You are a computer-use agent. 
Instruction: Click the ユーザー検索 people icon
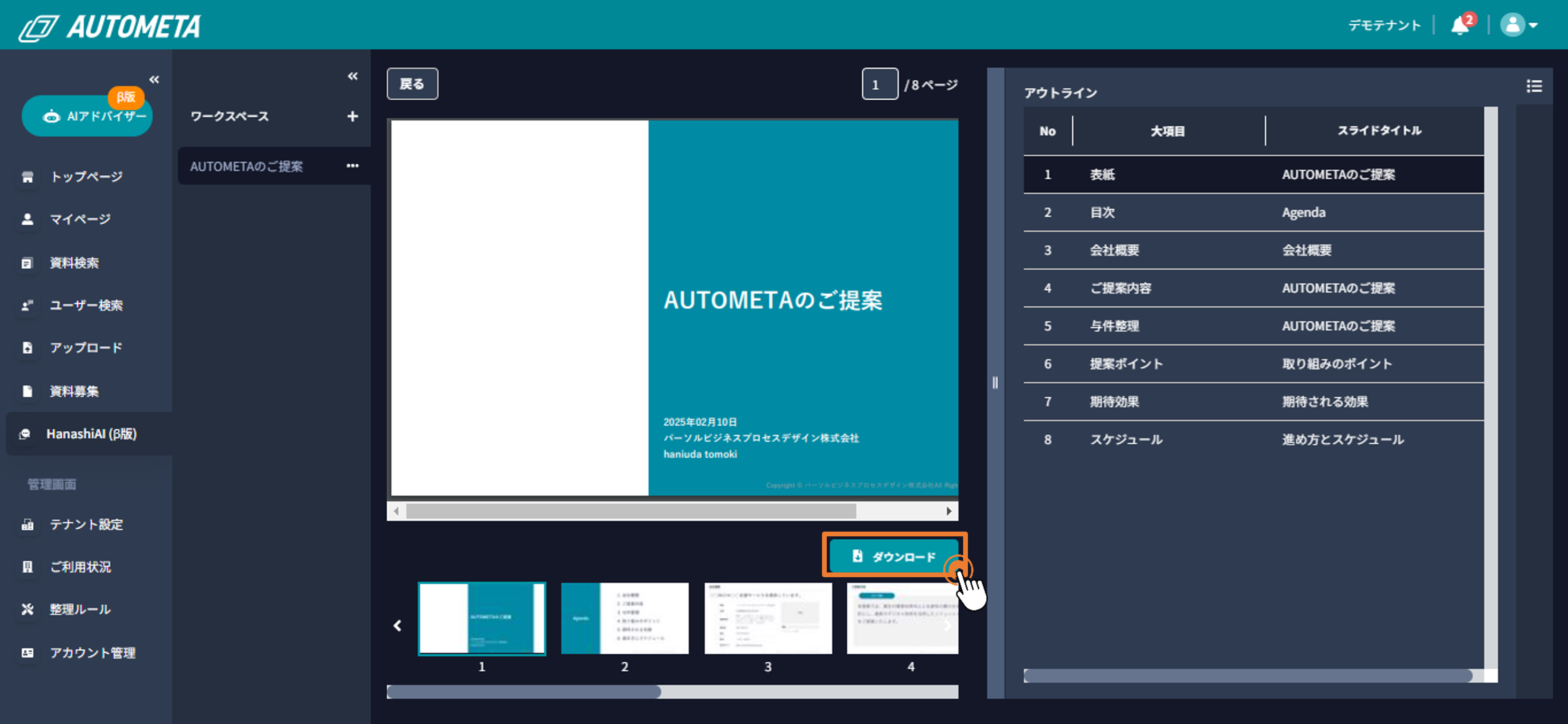(x=28, y=305)
